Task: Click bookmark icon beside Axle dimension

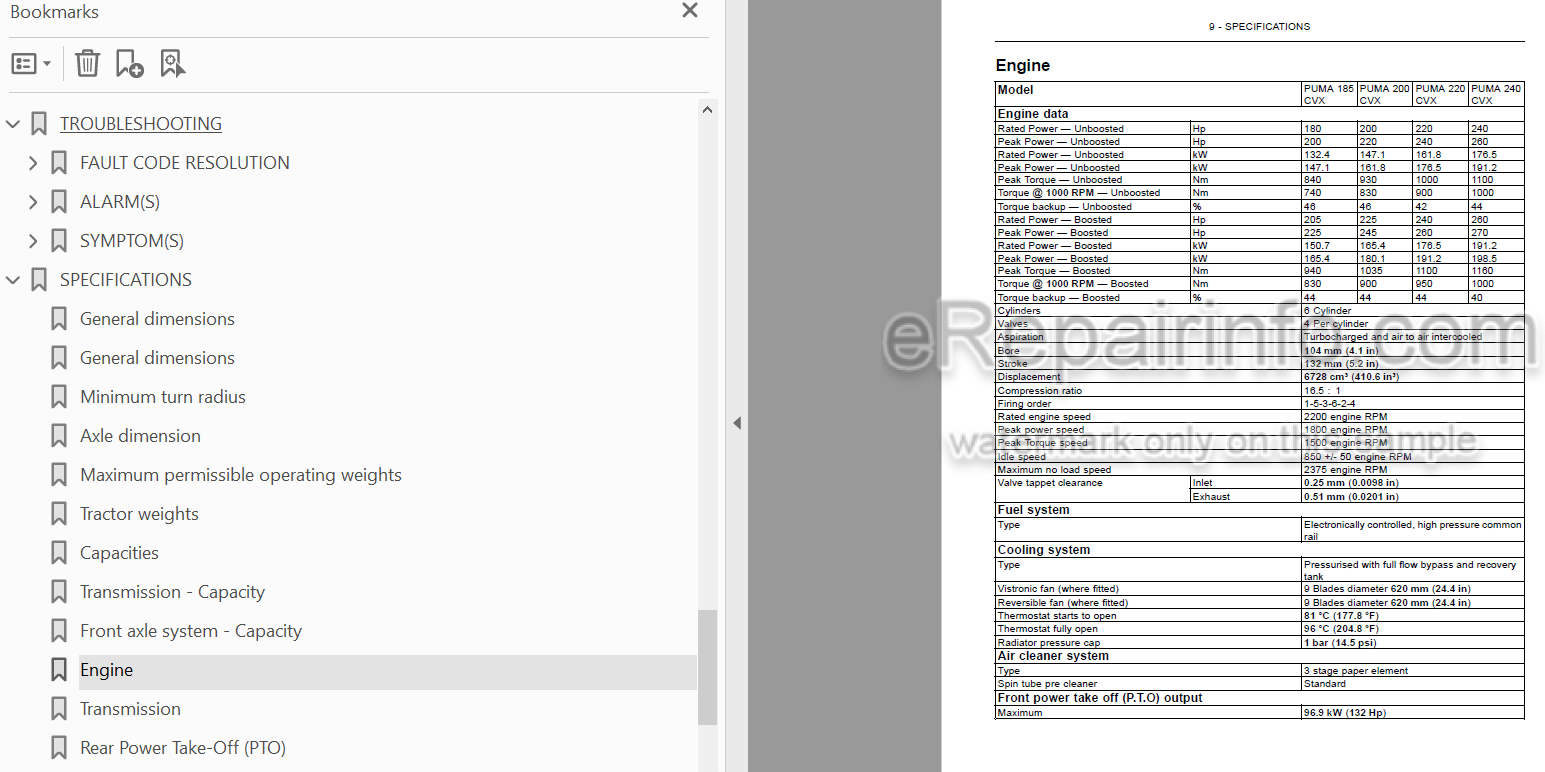Action: pyautogui.click(x=59, y=436)
